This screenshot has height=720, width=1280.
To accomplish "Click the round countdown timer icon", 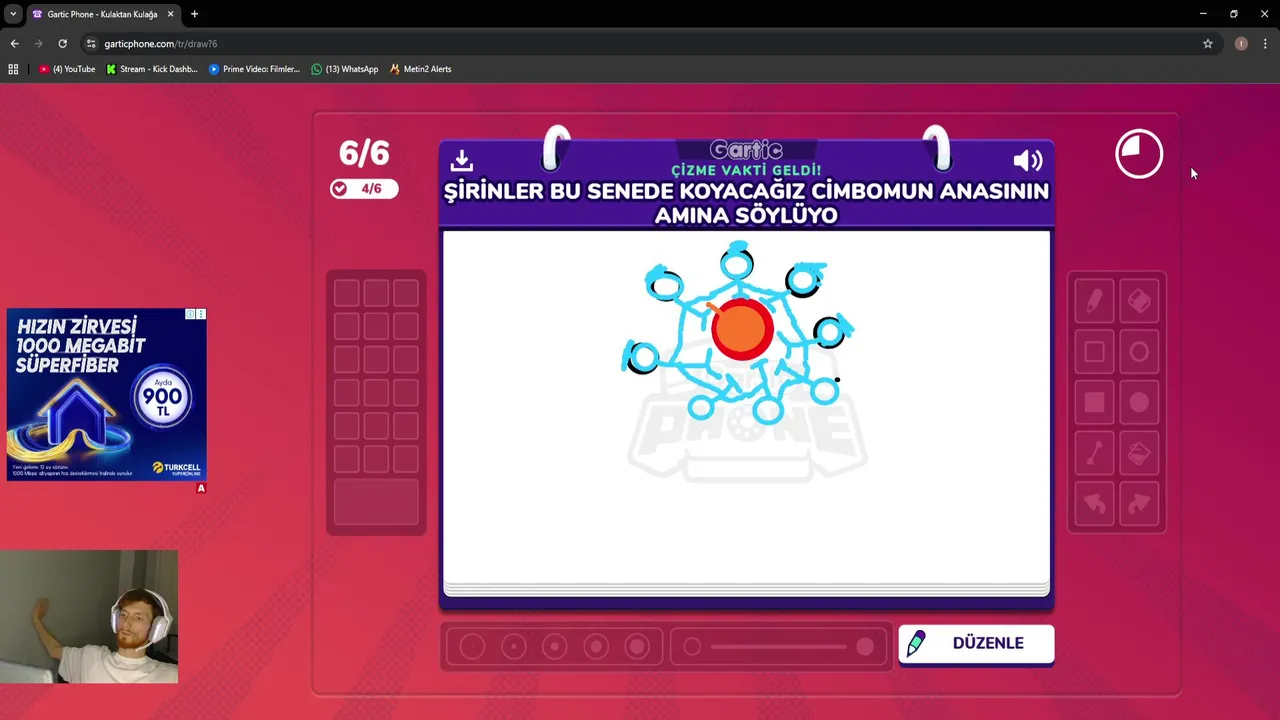I will 1139,154.
